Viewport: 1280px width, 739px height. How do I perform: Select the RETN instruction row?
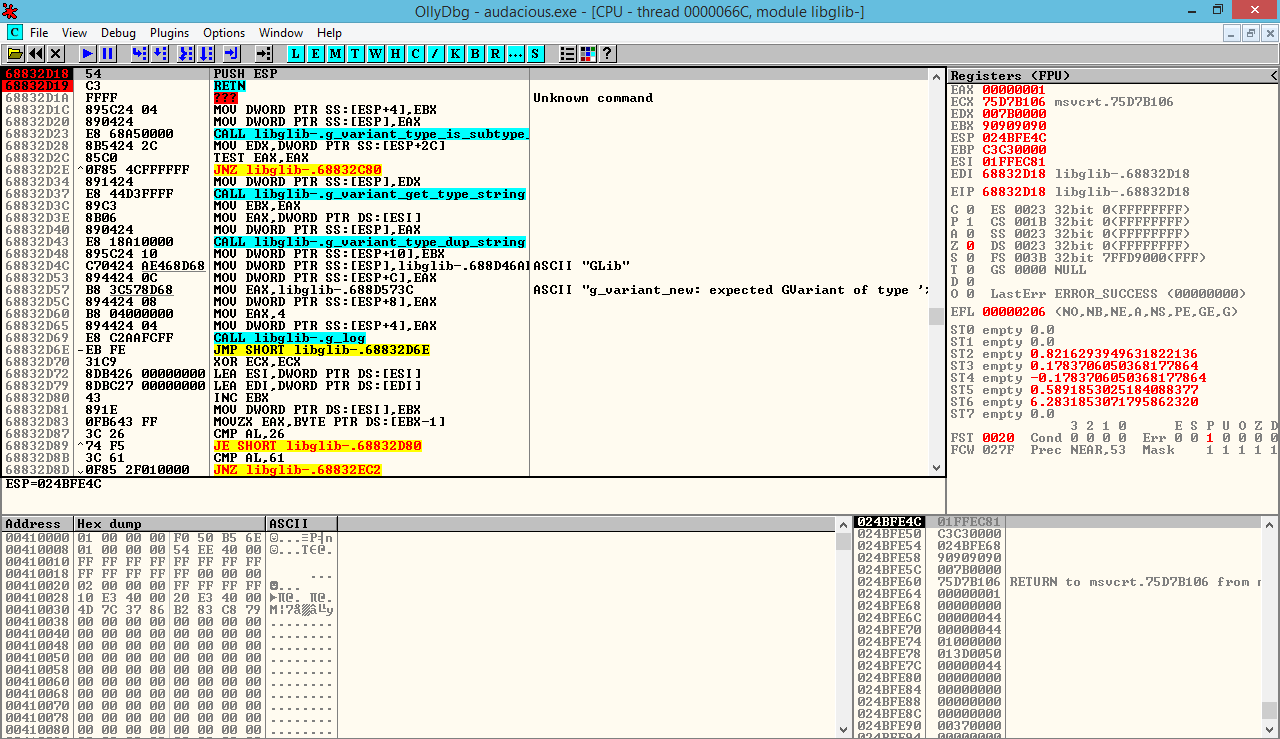[x=464, y=86]
